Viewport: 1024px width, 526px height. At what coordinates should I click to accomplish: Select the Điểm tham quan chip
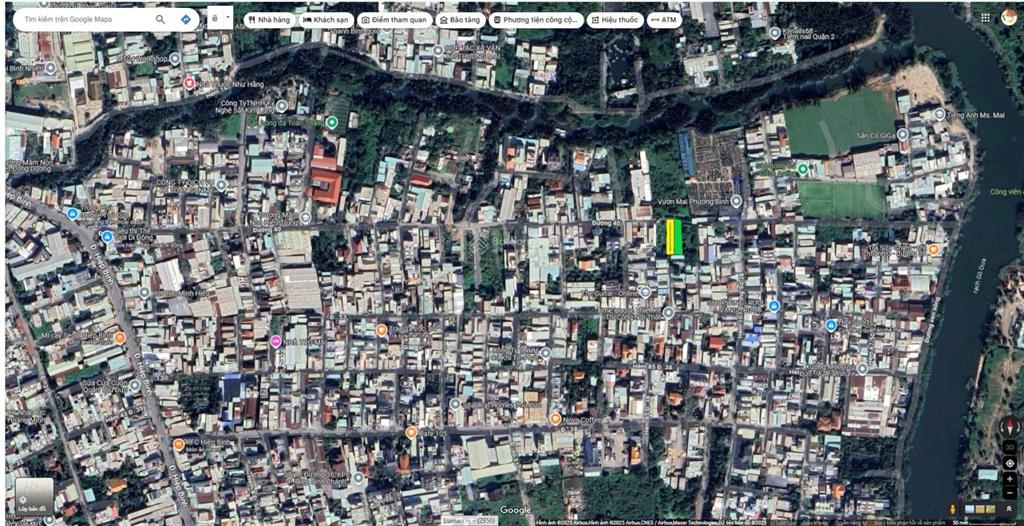394,19
